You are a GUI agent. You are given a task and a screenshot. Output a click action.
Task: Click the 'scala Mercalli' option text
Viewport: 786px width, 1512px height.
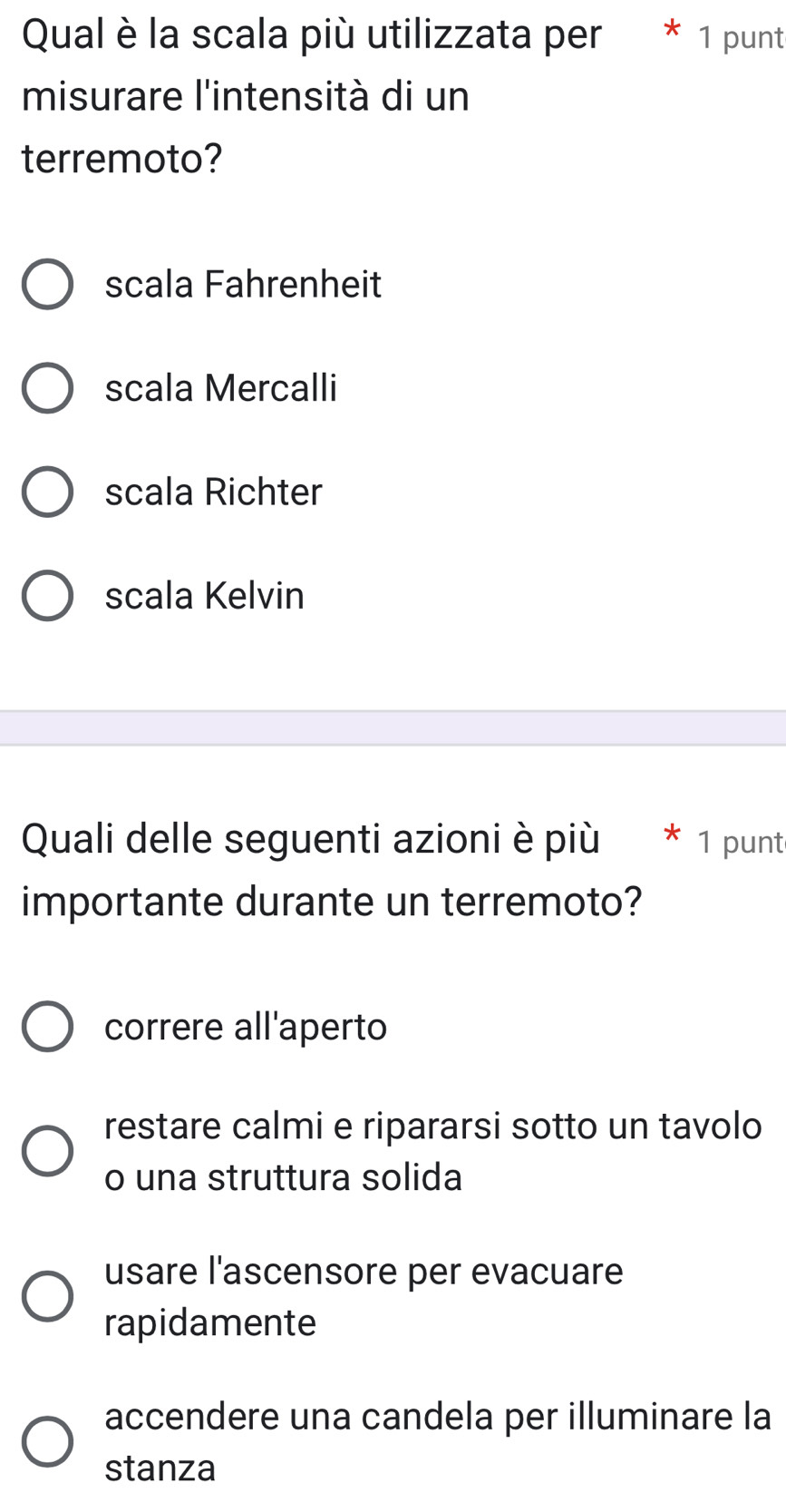(x=221, y=388)
